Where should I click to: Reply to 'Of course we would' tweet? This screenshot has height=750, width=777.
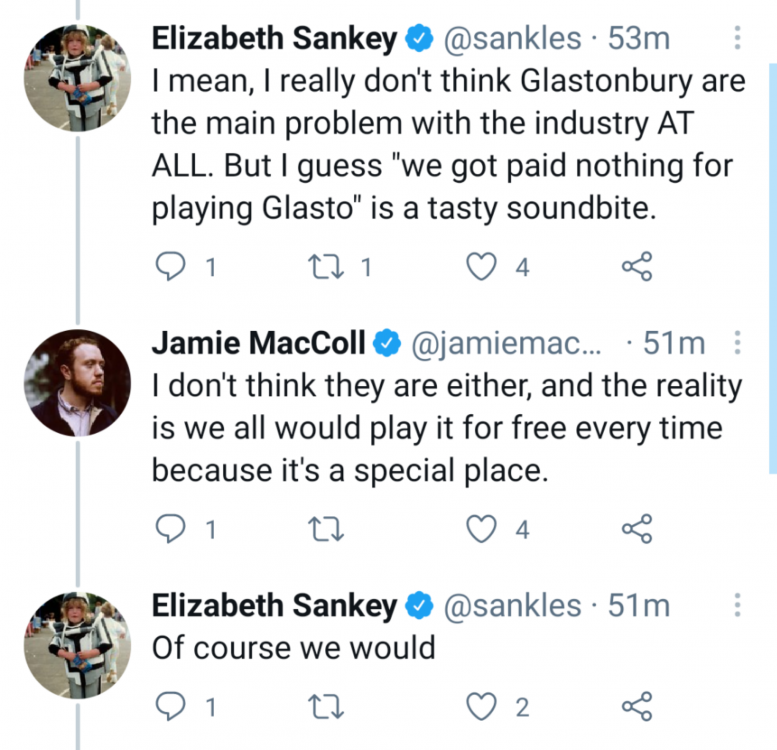click(170, 706)
